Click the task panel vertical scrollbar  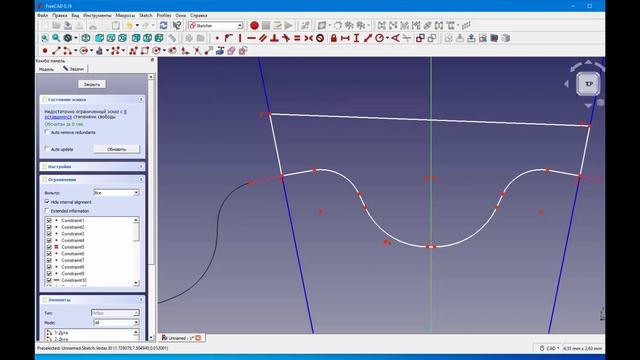point(151,207)
